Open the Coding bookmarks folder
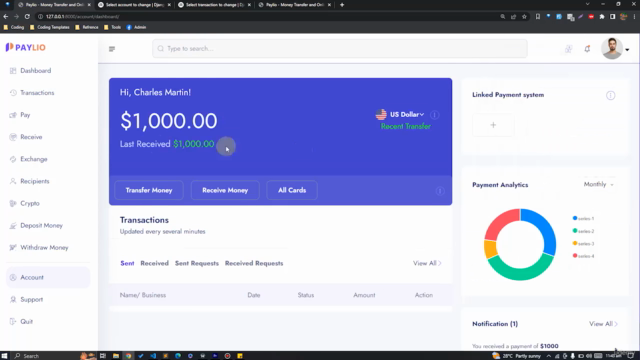This screenshot has width=640, height=360. 13,27
